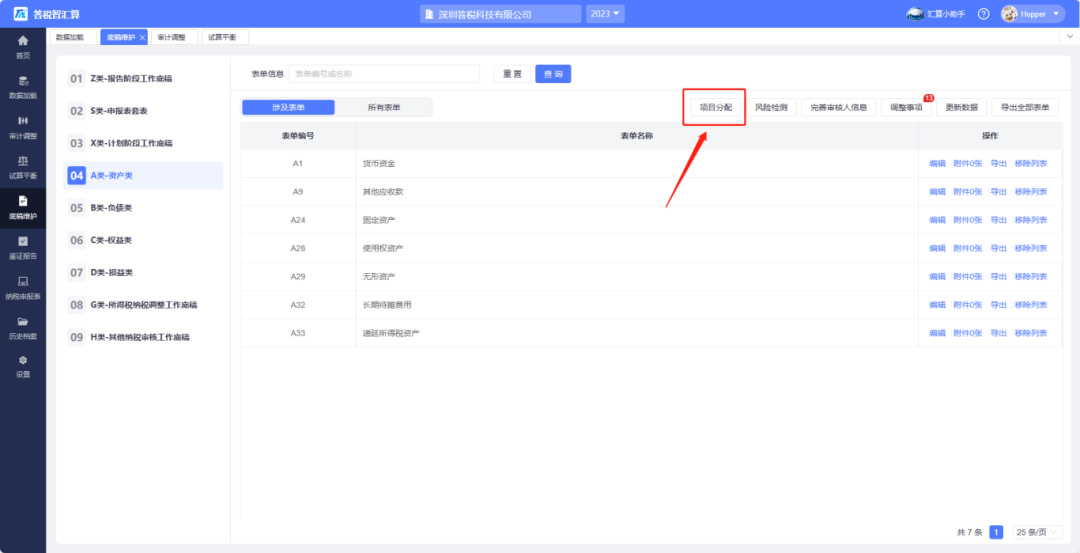The width and height of the screenshot is (1080, 553).
Task: Select 03 X类-计划阶段工作底稿 category
Action: pyautogui.click(x=143, y=143)
